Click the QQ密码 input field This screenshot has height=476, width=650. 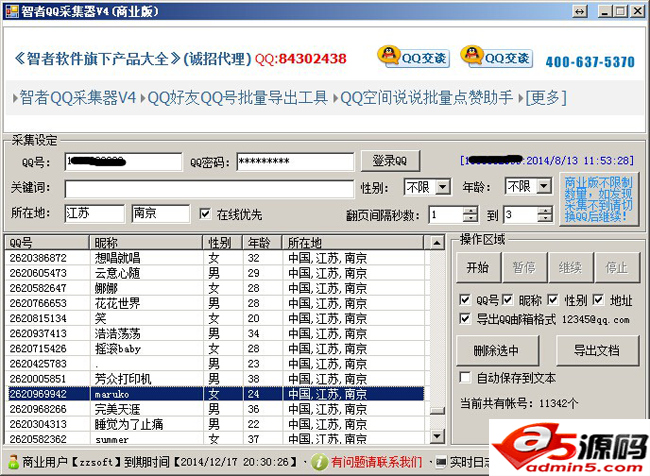pos(295,161)
